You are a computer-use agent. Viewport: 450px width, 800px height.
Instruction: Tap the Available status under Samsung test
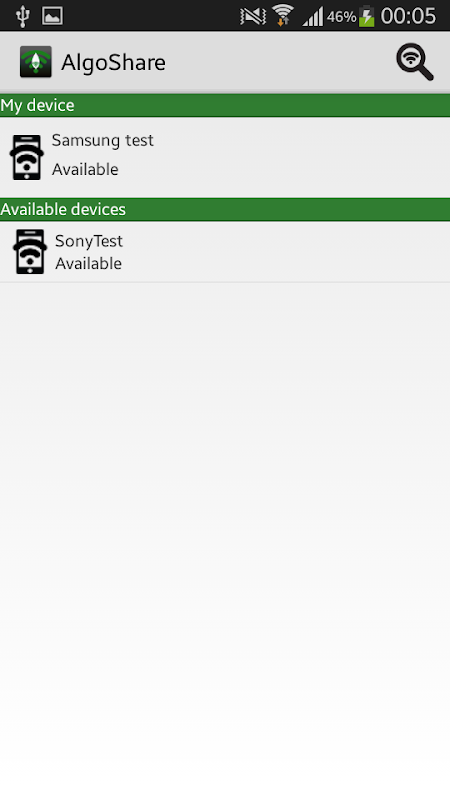click(x=85, y=169)
